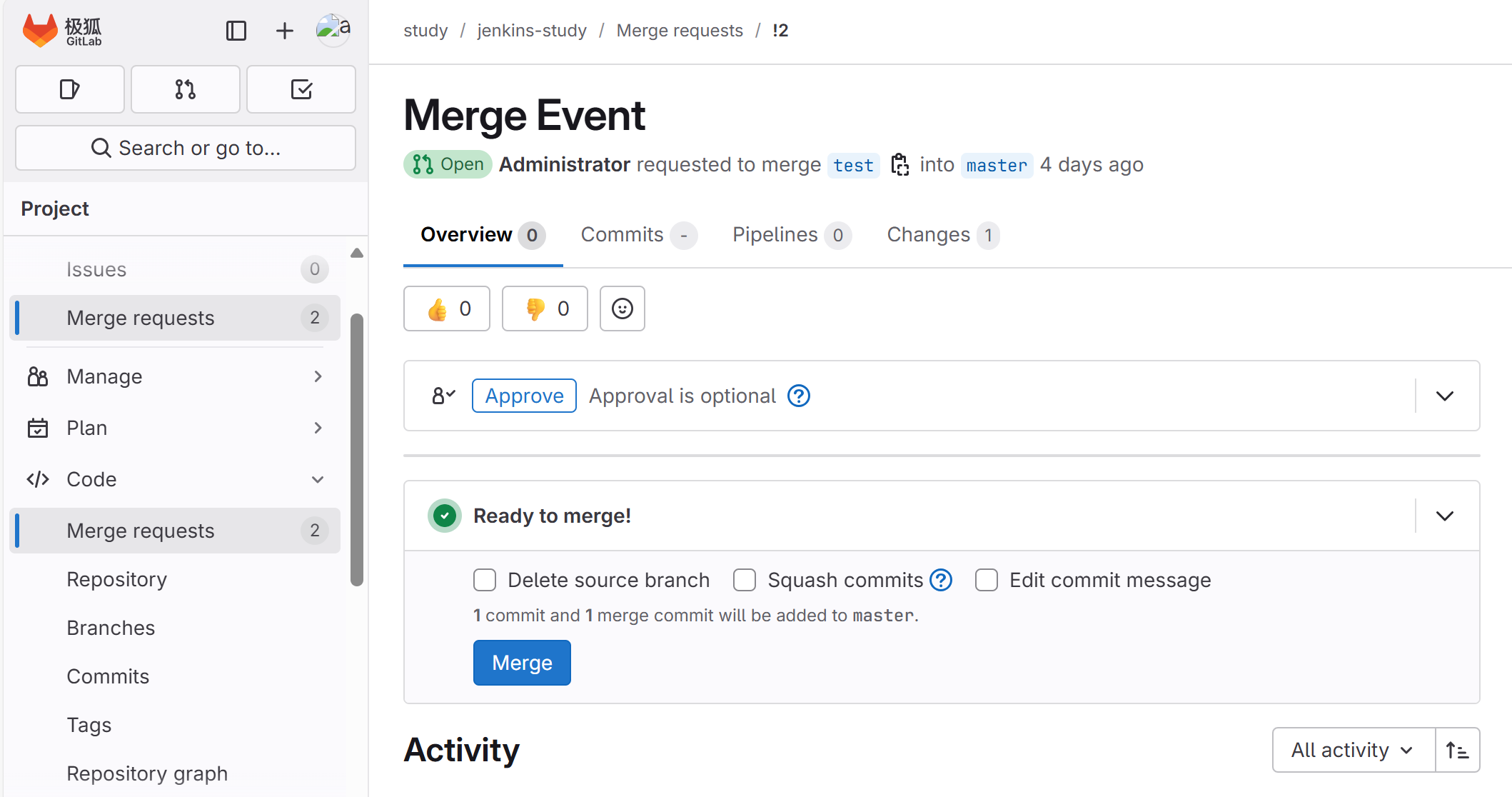The height and width of the screenshot is (797, 1512).
Task: Open the All activity filter dropdown
Action: pos(1352,750)
